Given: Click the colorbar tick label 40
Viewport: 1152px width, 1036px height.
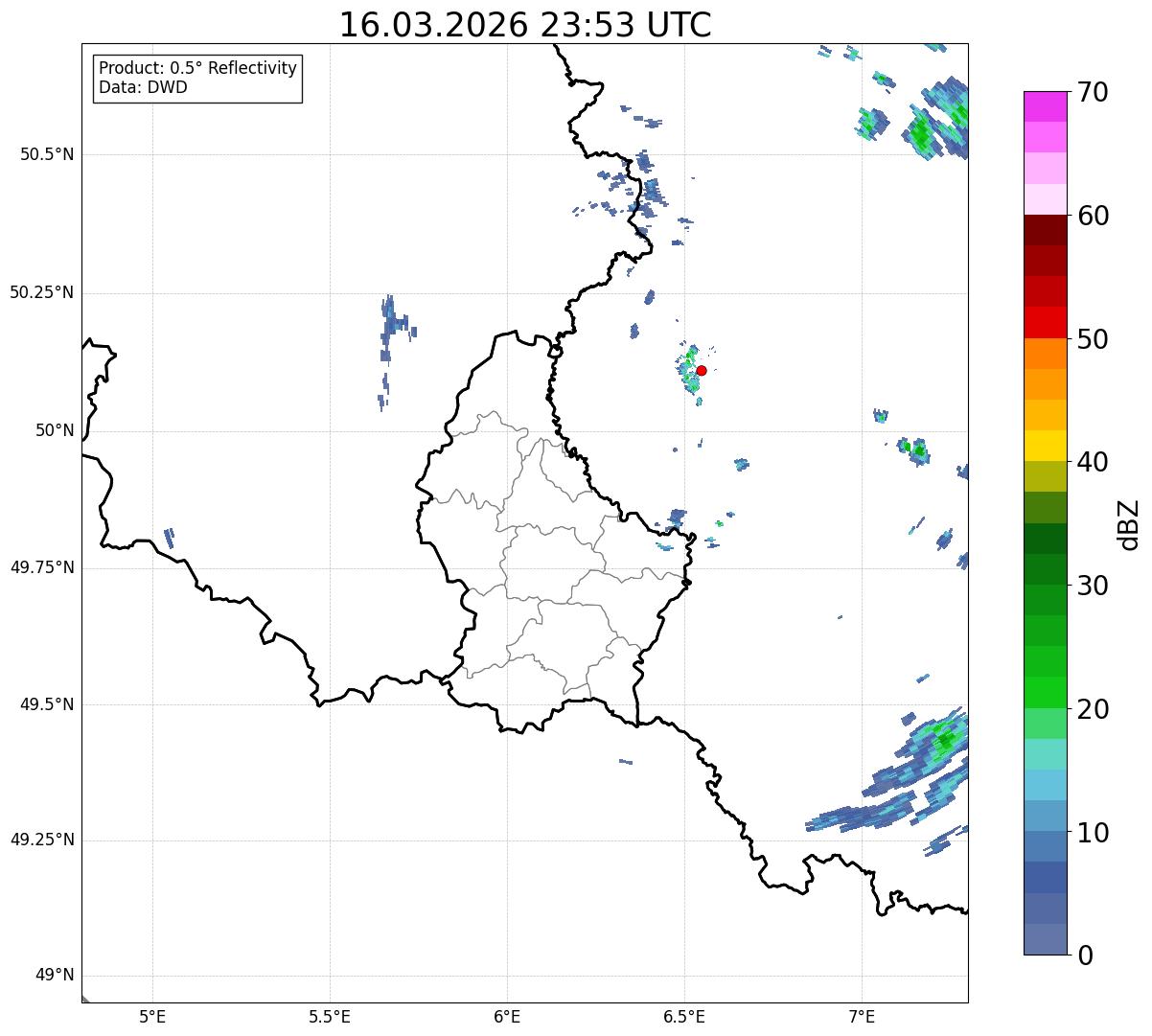Looking at the screenshot, I should click(x=1093, y=462).
